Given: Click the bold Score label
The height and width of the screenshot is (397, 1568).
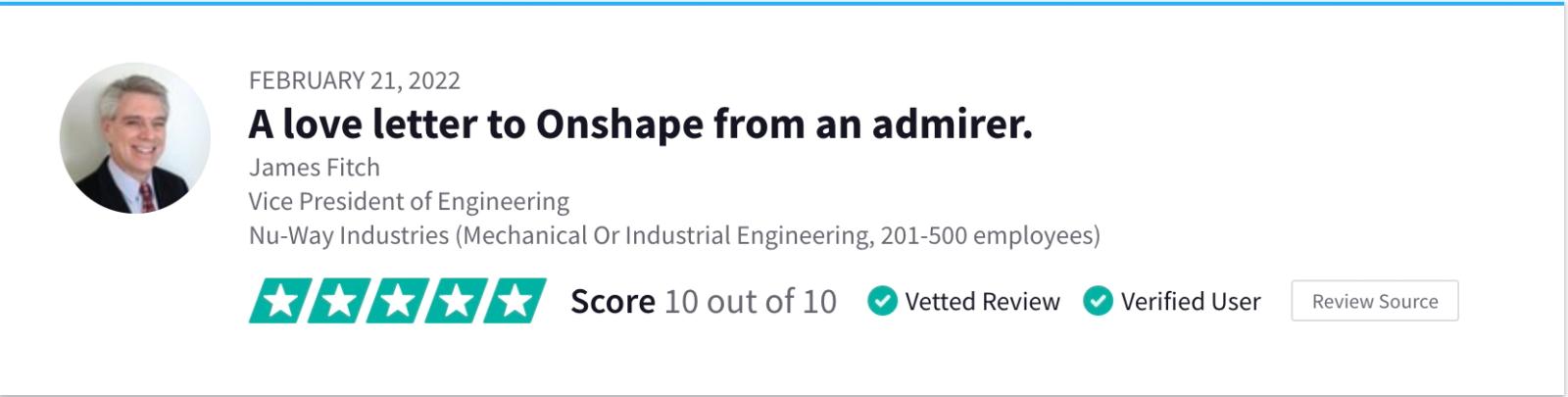Looking at the screenshot, I should point(612,301).
